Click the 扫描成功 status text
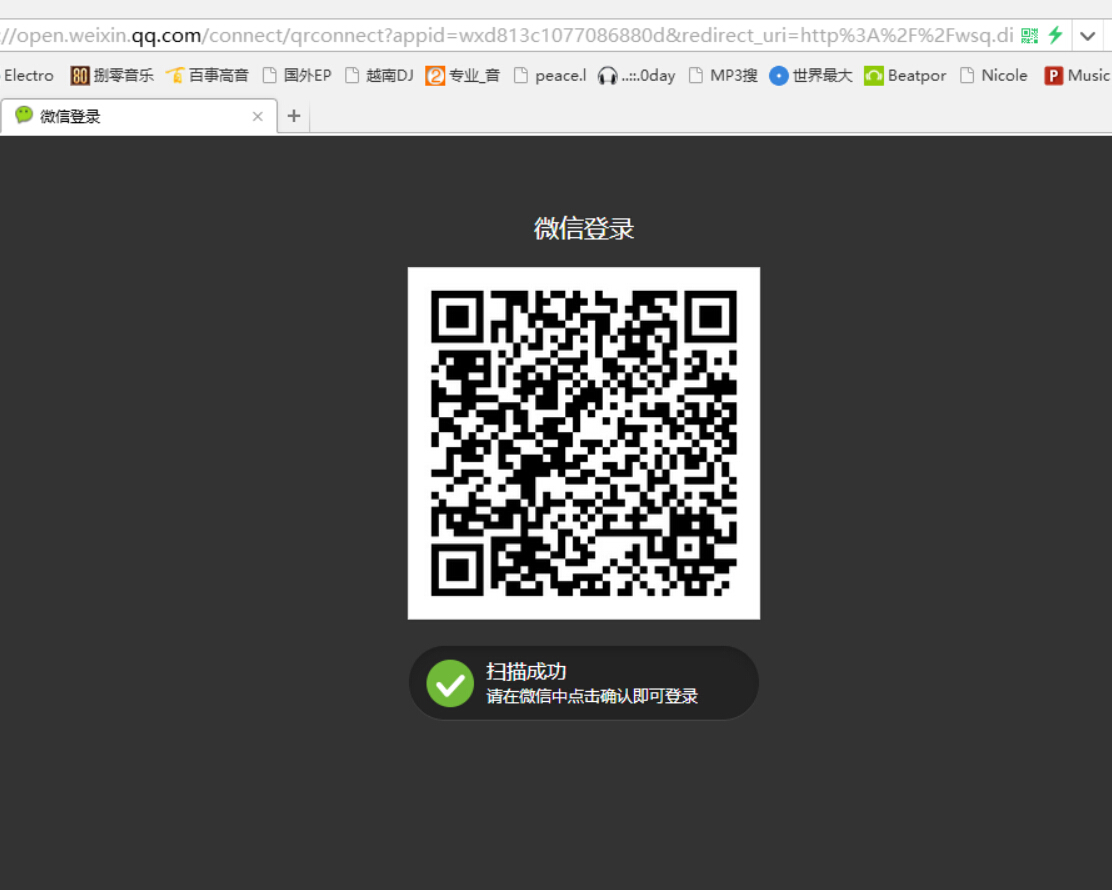This screenshot has width=1112, height=890. 526,671
